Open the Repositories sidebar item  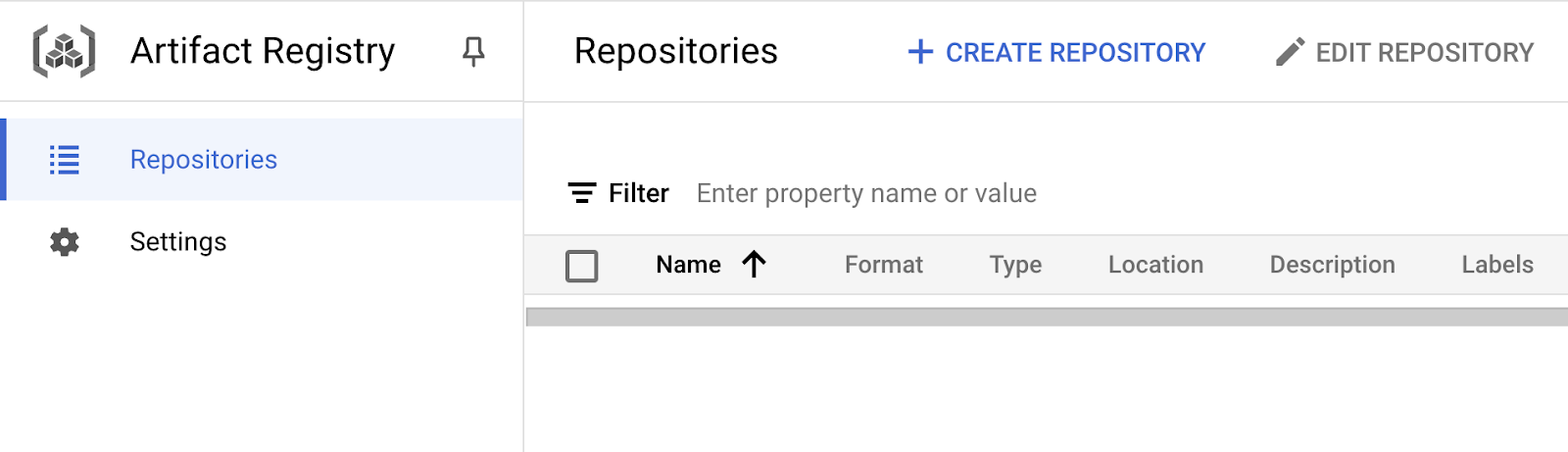(x=204, y=160)
